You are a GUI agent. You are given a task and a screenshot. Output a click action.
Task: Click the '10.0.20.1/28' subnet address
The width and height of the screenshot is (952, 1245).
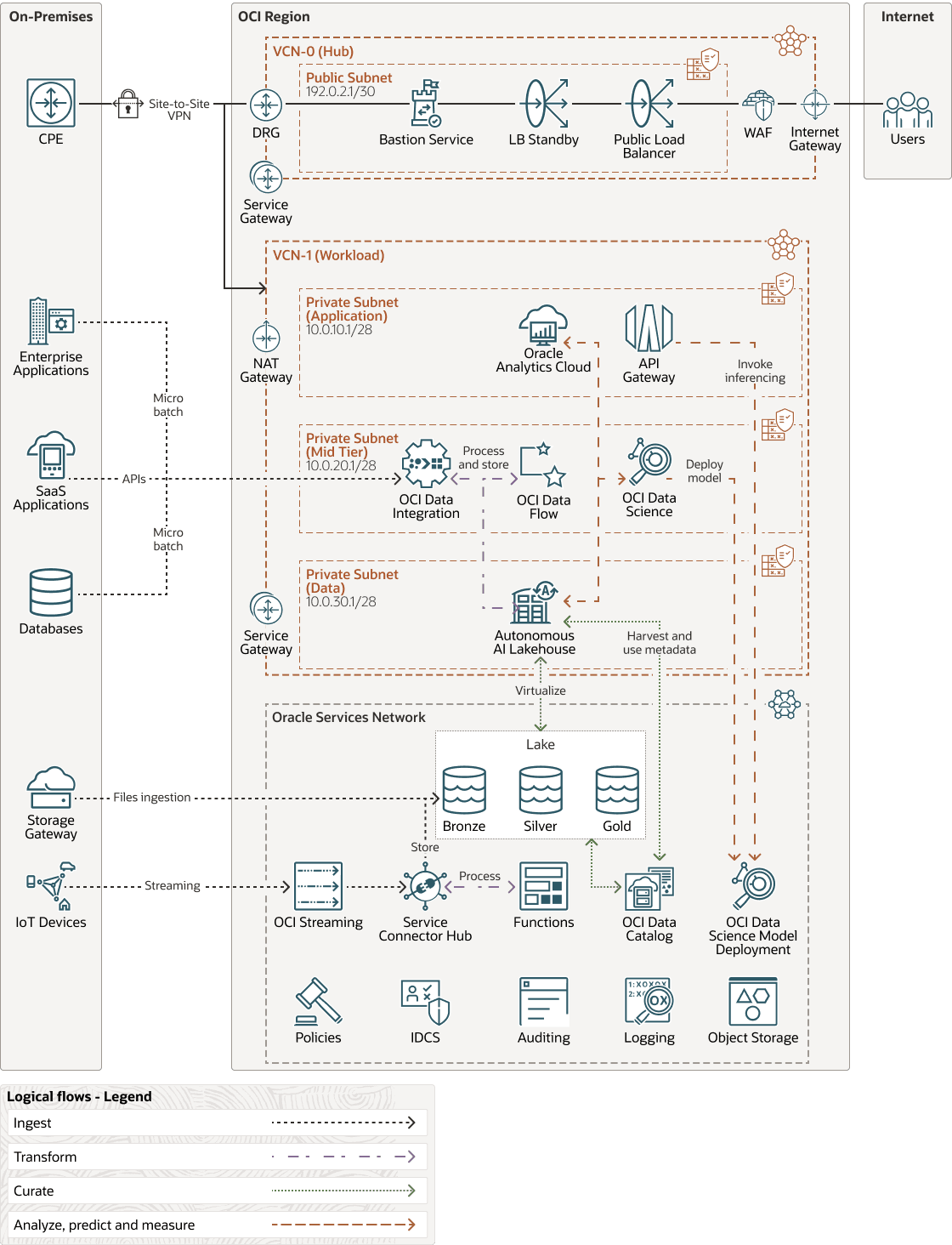[x=341, y=465]
